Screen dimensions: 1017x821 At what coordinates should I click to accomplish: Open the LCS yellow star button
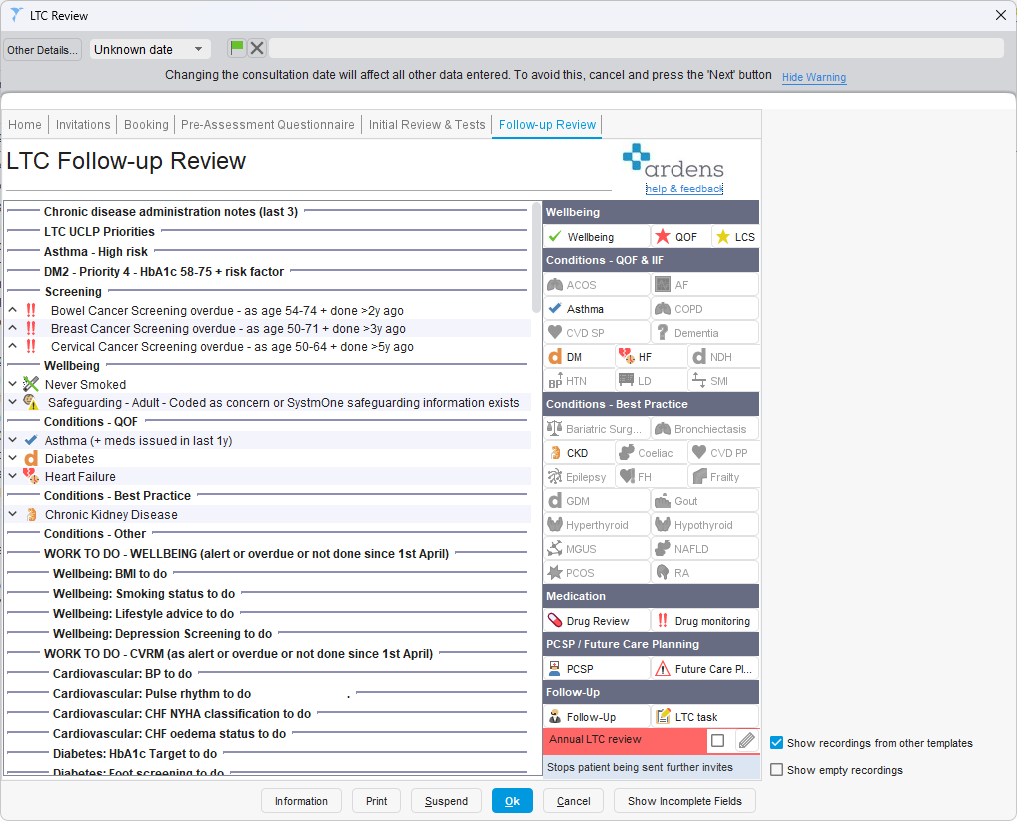click(x=735, y=237)
